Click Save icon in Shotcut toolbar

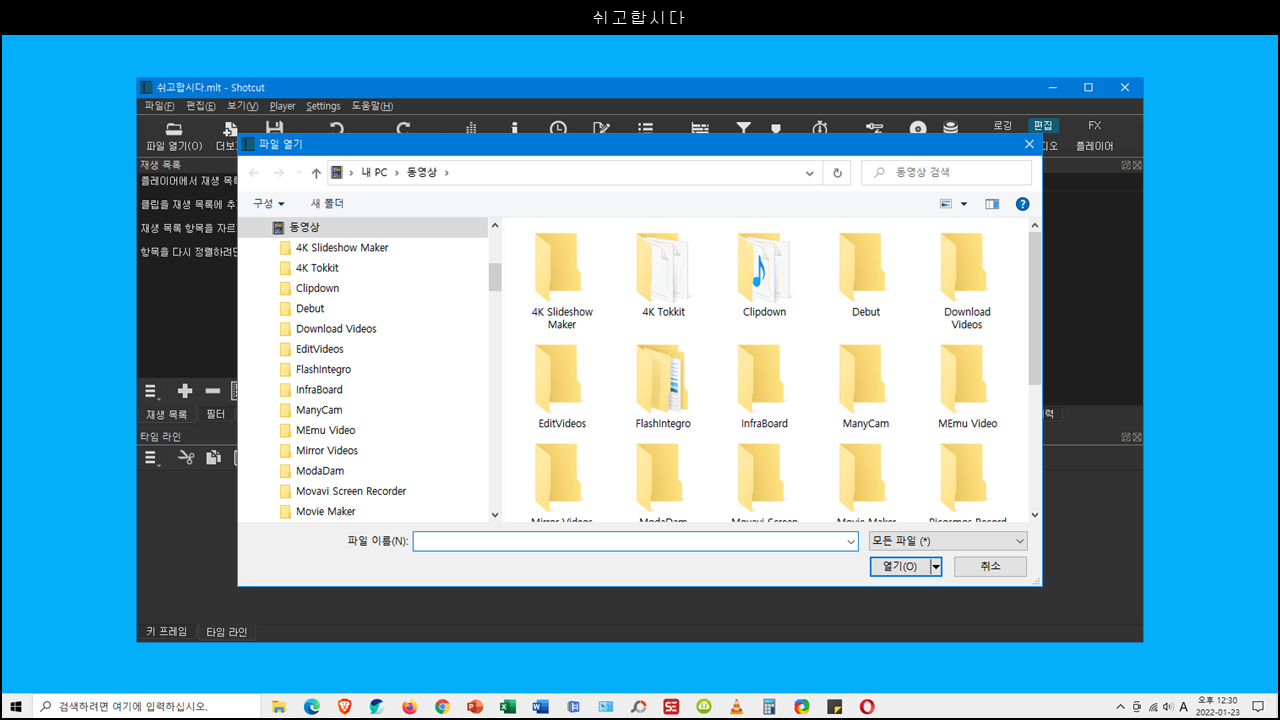pos(275,128)
